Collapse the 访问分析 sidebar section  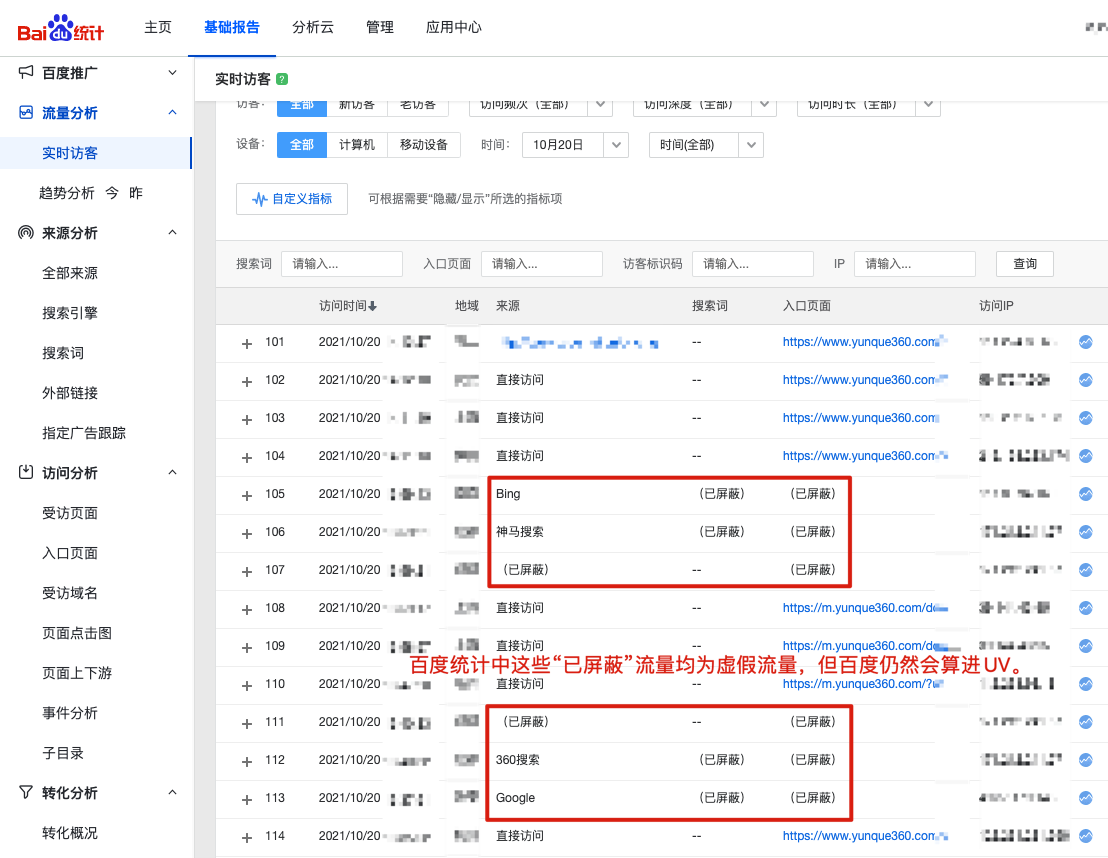point(172,472)
